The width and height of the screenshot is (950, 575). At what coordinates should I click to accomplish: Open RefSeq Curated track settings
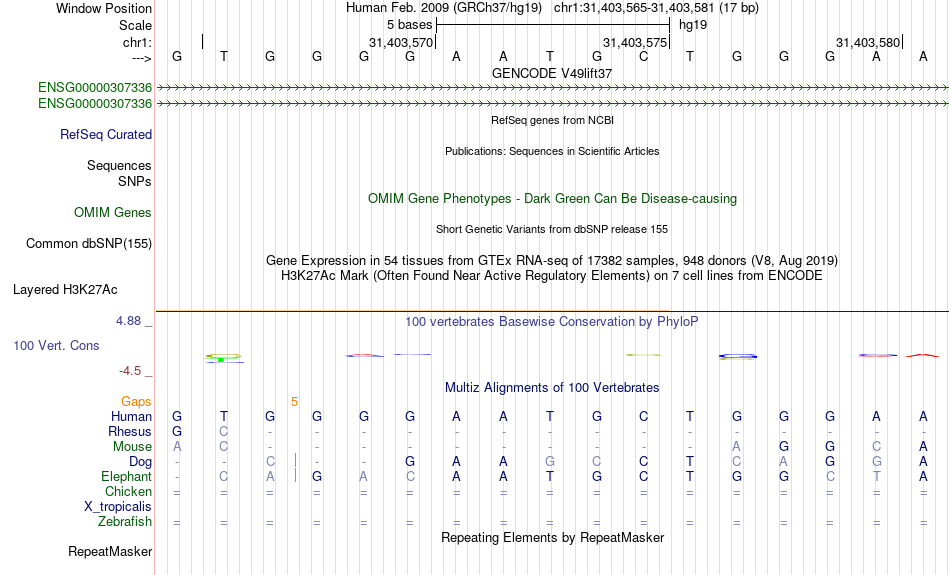point(105,135)
